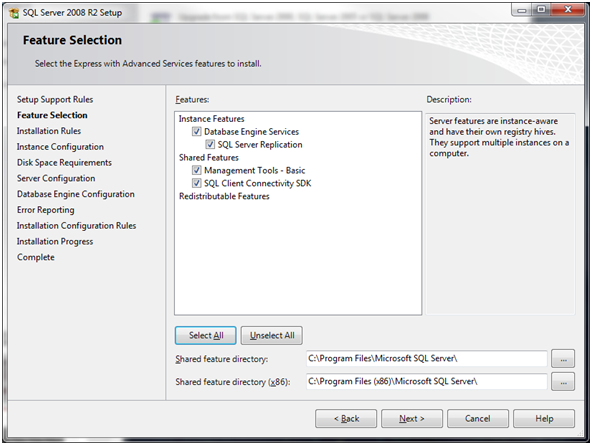Proceed with the Next button
Screen dimensions: 592x445
[412, 419]
